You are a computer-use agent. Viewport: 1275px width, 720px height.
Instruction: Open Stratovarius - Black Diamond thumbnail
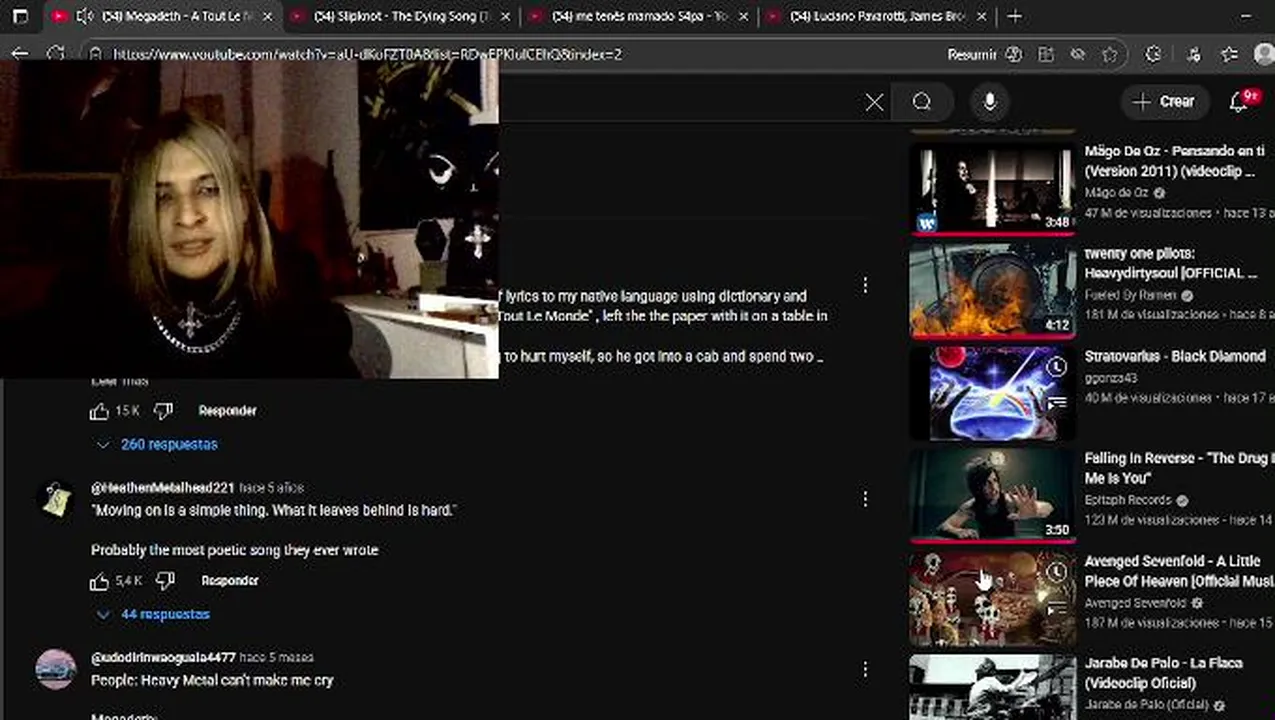point(993,393)
